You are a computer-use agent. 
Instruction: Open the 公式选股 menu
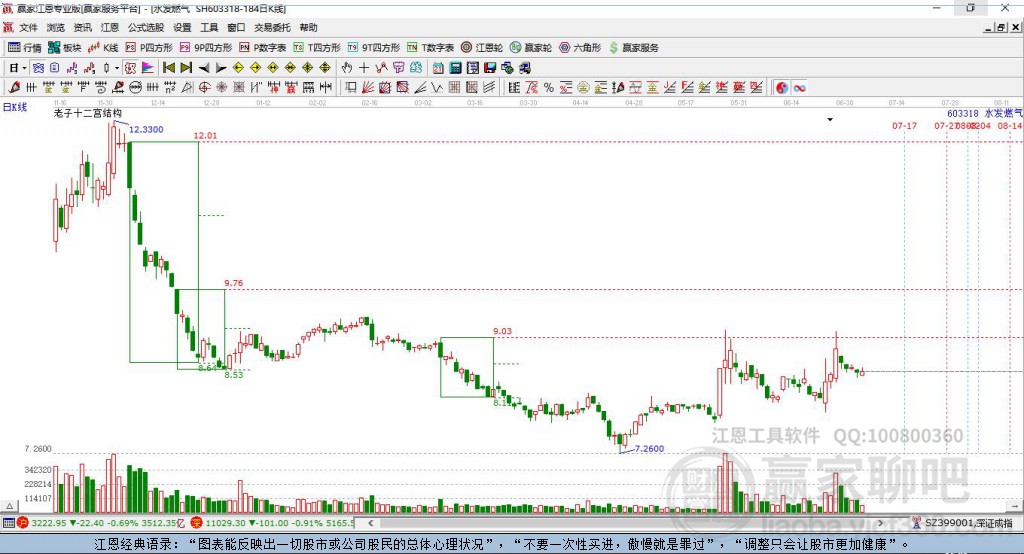tap(146, 27)
